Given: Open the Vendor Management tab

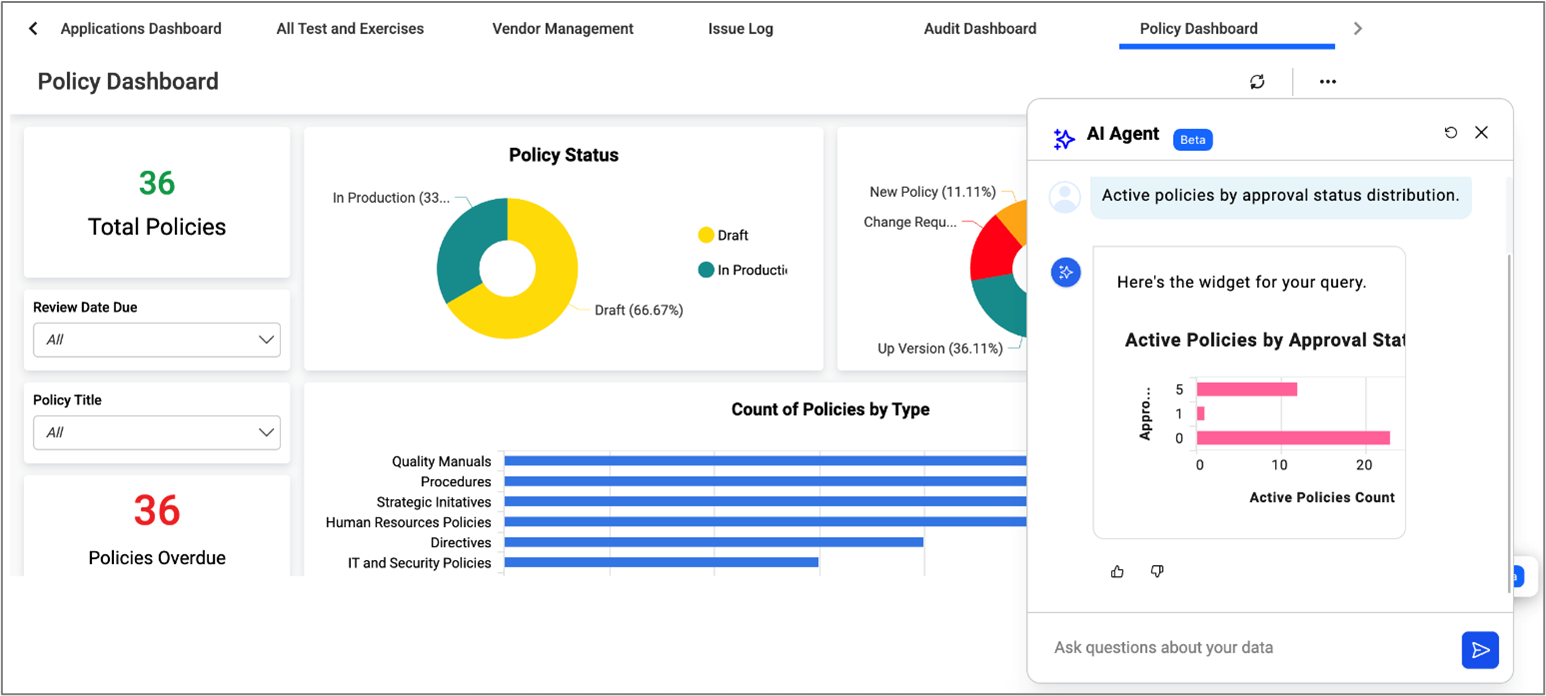Looking at the screenshot, I should pyautogui.click(x=562, y=29).
